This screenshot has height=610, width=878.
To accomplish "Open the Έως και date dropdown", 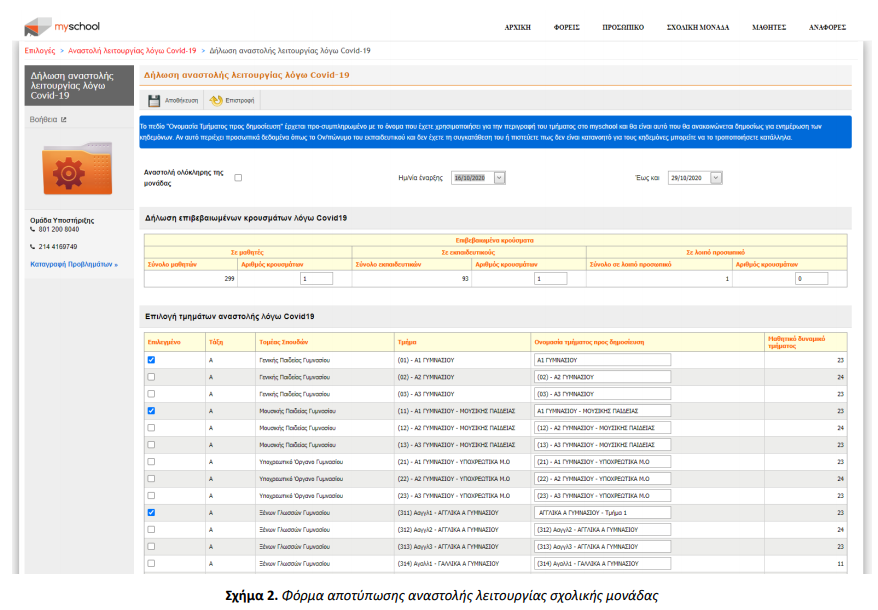I will point(716,177).
